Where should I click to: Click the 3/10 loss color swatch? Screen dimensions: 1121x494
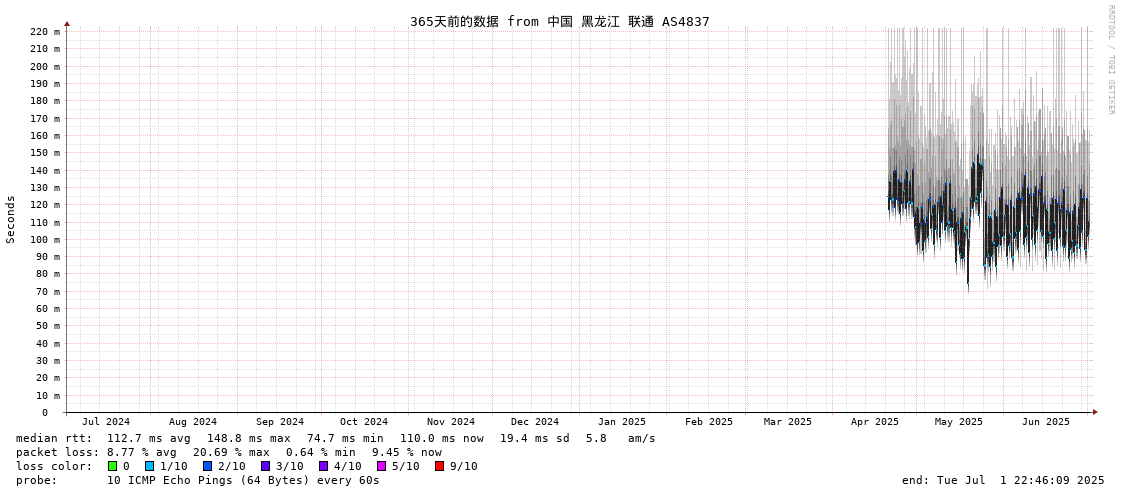pyautogui.click(x=265, y=466)
